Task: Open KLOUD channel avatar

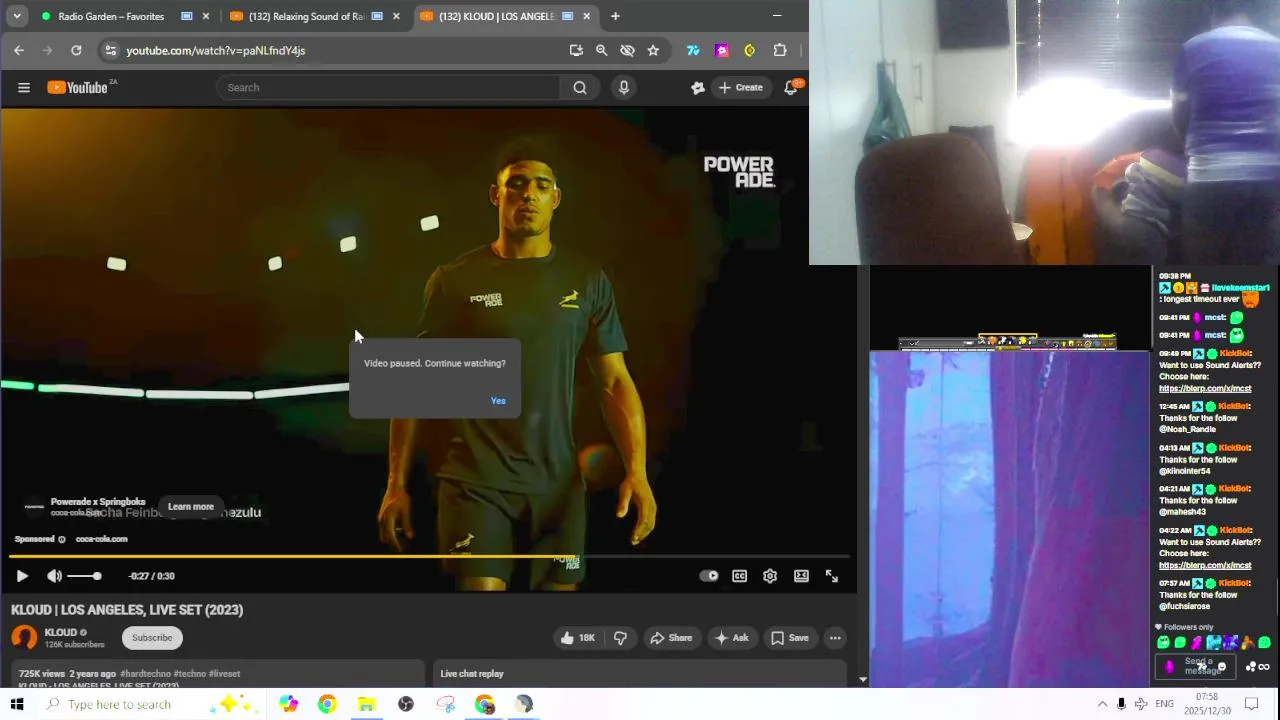Action: [x=24, y=638]
